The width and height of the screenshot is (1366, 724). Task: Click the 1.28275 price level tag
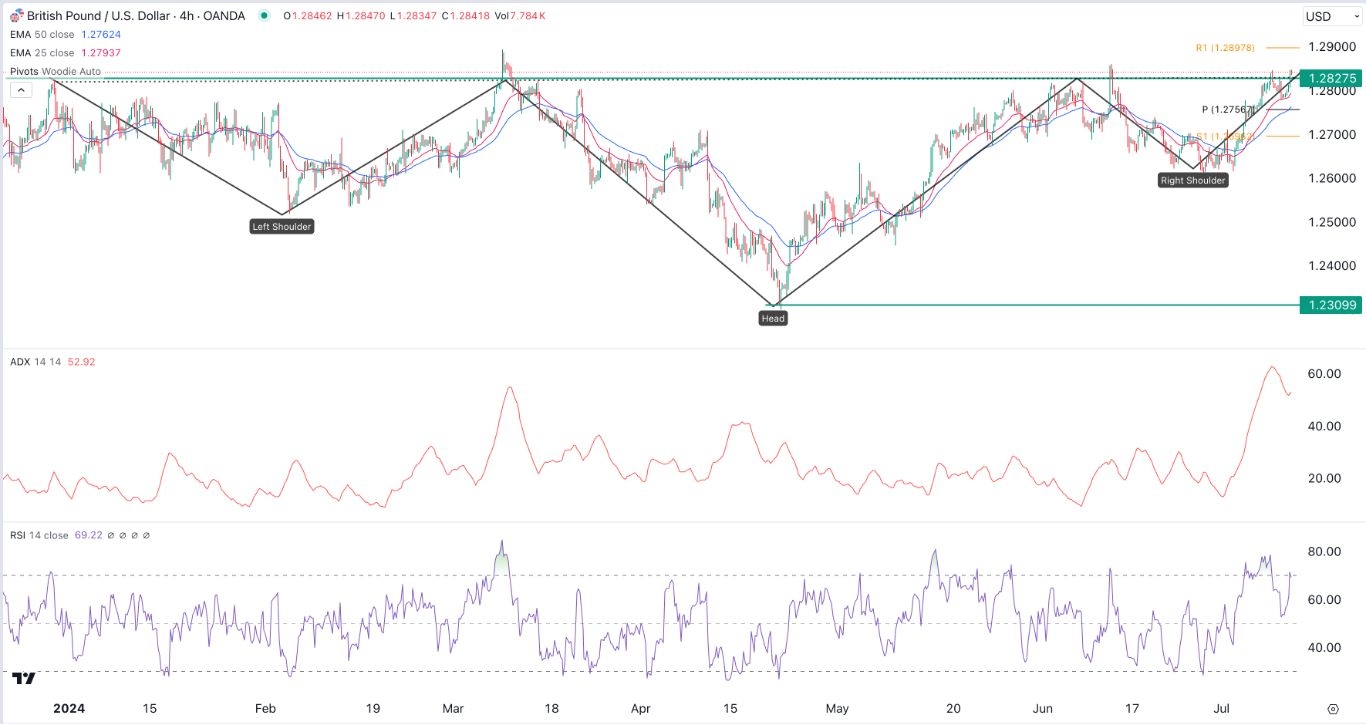pyautogui.click(x=1330, y=77)
